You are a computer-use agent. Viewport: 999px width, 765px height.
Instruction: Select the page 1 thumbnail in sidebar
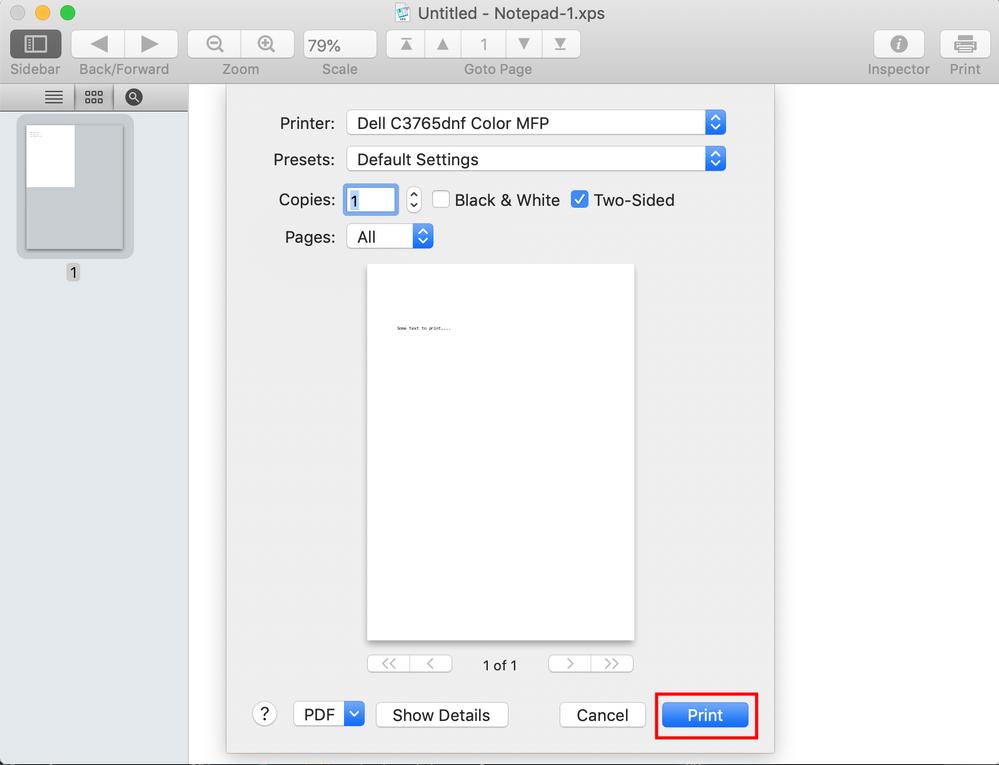pyautogui.click(x=74, y=187)
